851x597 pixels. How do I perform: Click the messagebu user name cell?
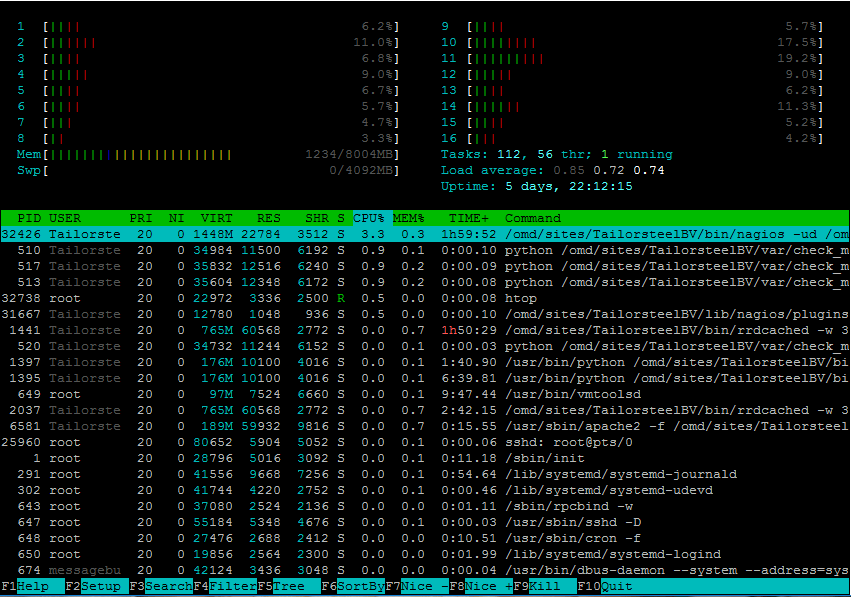click(x=85, y=570)
